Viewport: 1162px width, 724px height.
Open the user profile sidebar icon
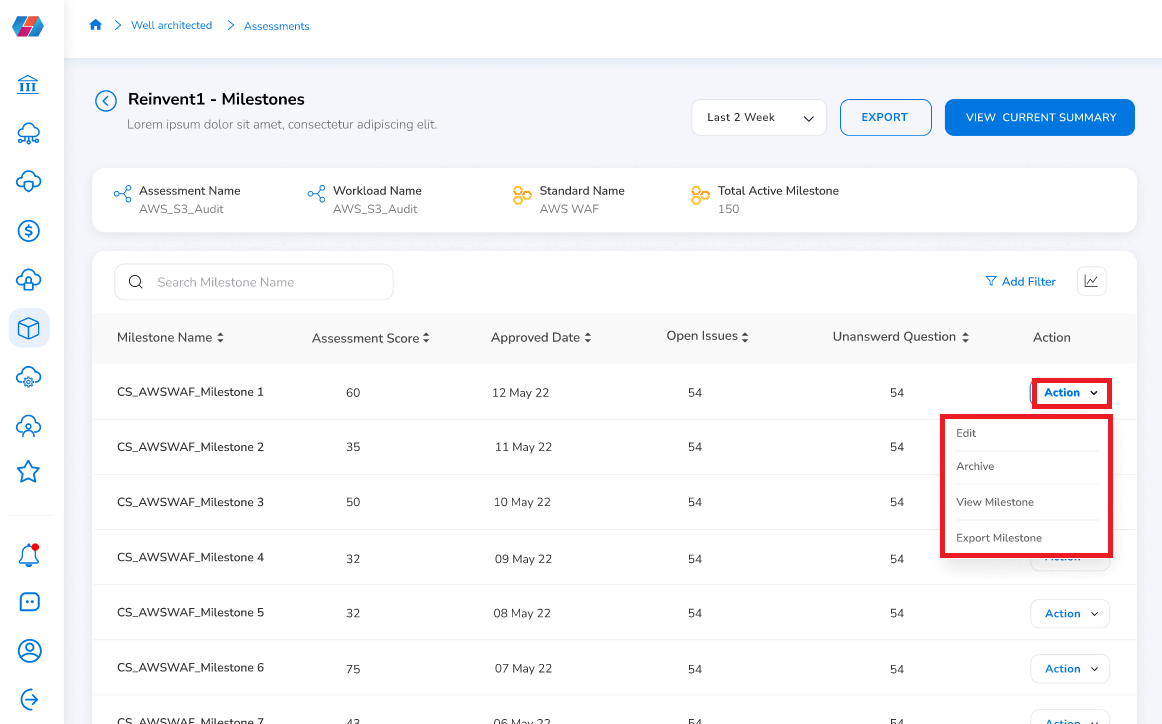[x=29, y=651]
